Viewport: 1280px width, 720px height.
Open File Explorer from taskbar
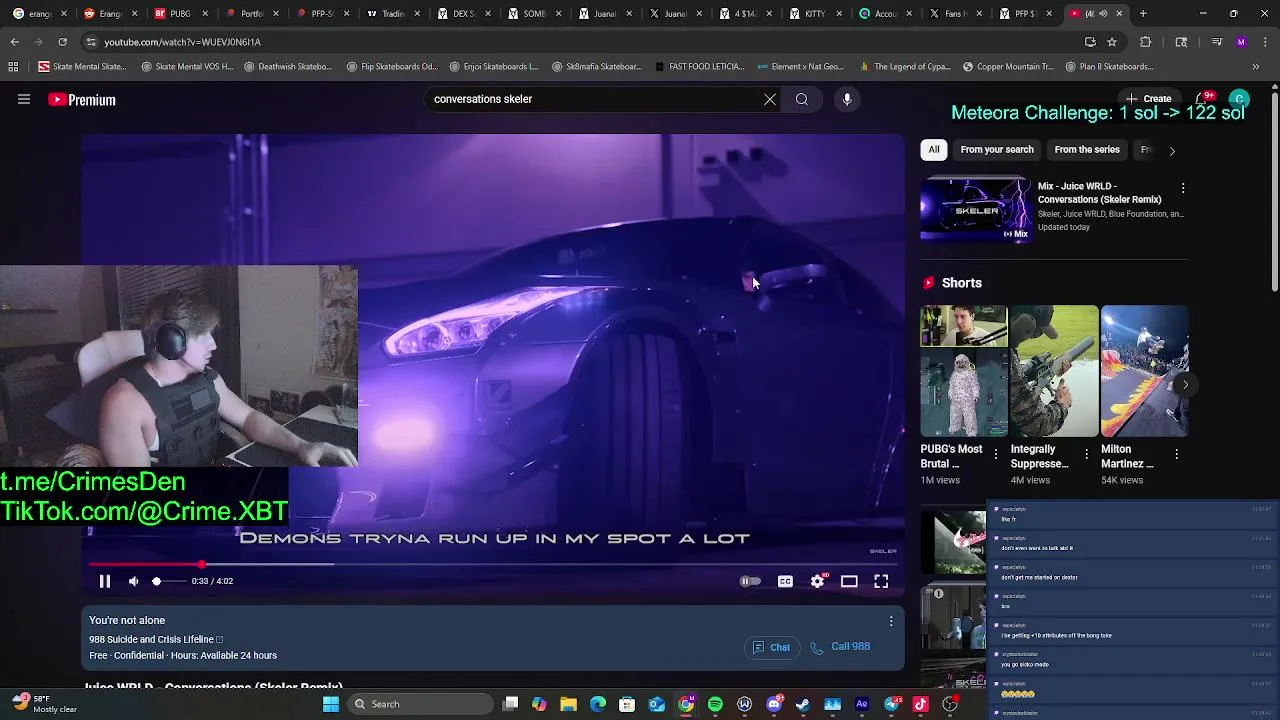(x=568, y=704)
